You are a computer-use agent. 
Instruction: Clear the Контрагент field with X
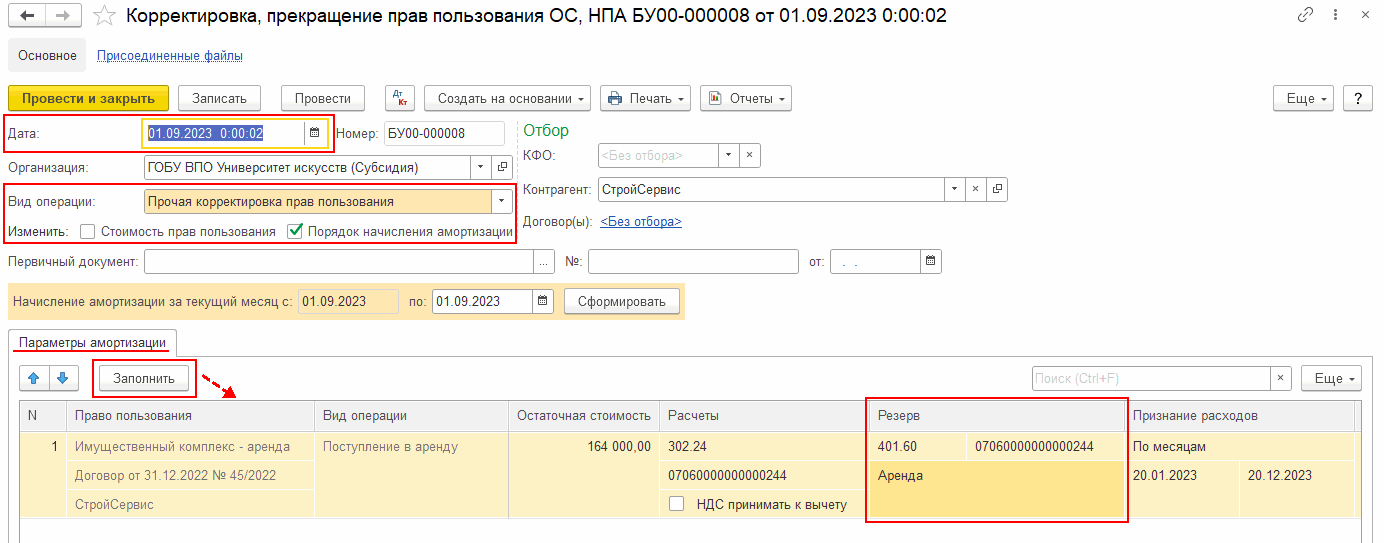[x=976, y=188]
